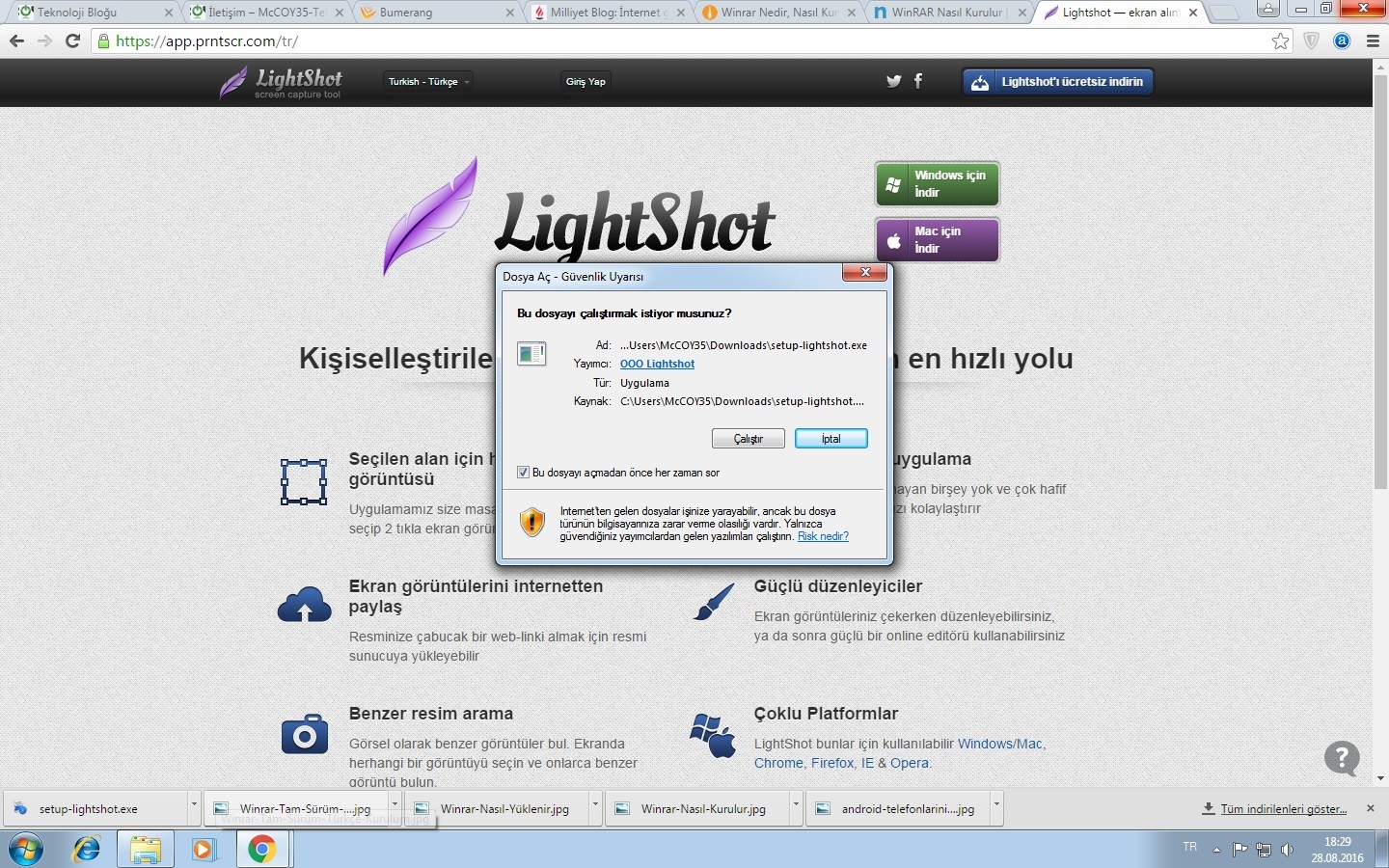Image resolution: width=1389 pixels, height=868 pixels.
Task: Open the Opera platform link
Action: (x=910, y=763)
